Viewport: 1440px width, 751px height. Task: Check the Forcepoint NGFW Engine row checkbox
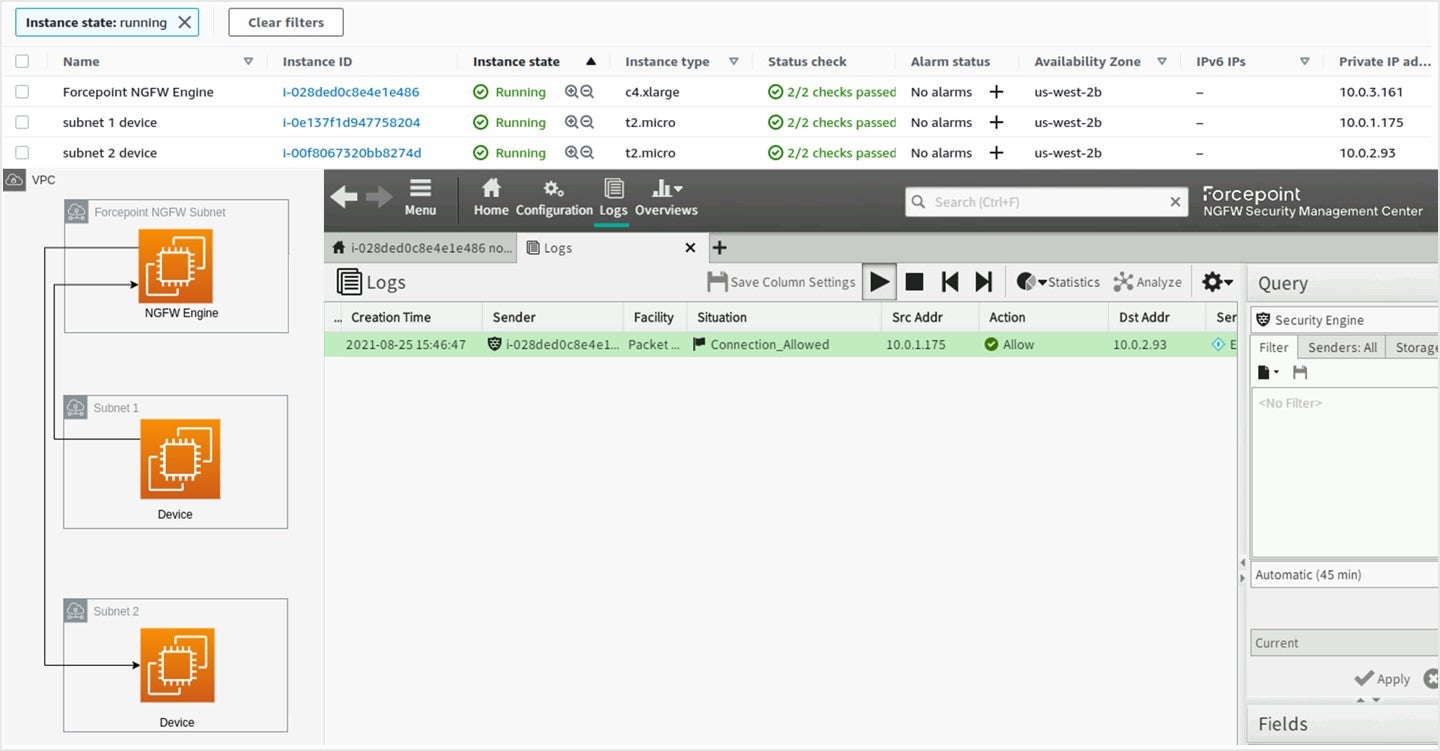(22, 92)
